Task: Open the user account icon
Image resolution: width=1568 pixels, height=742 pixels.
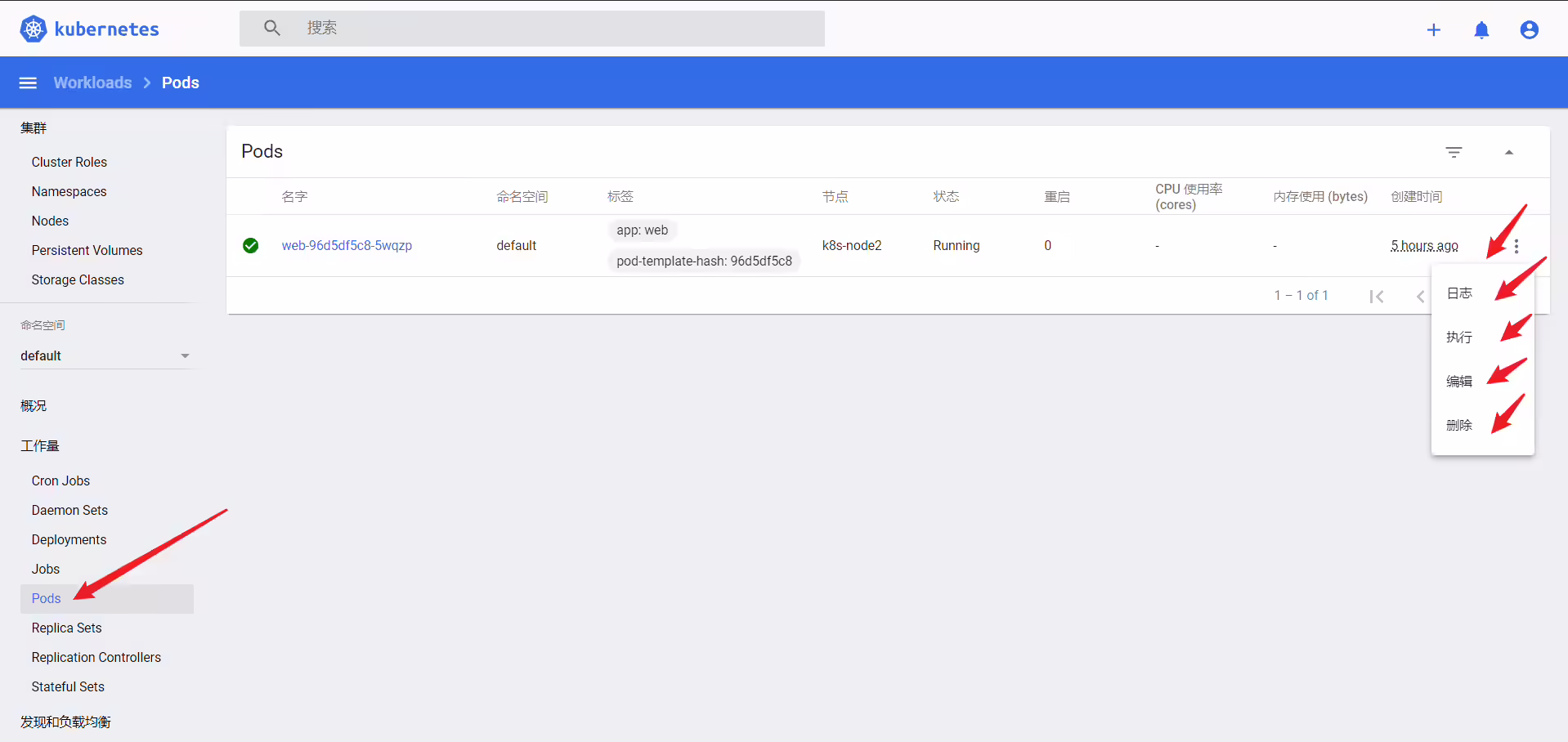Action: point(1530,30)
